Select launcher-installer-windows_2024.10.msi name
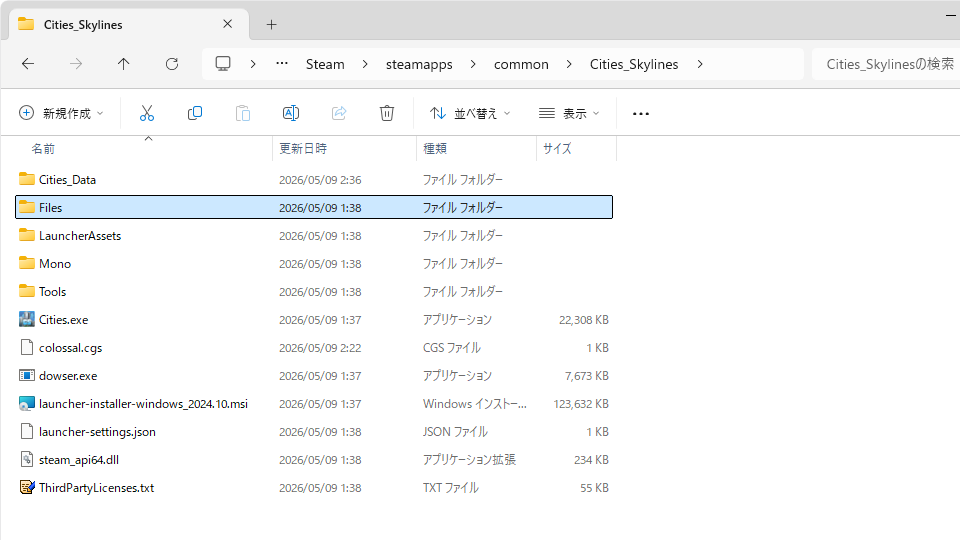Image resolution: width=960 pixels, height=540 pixels. coord(143,403)
